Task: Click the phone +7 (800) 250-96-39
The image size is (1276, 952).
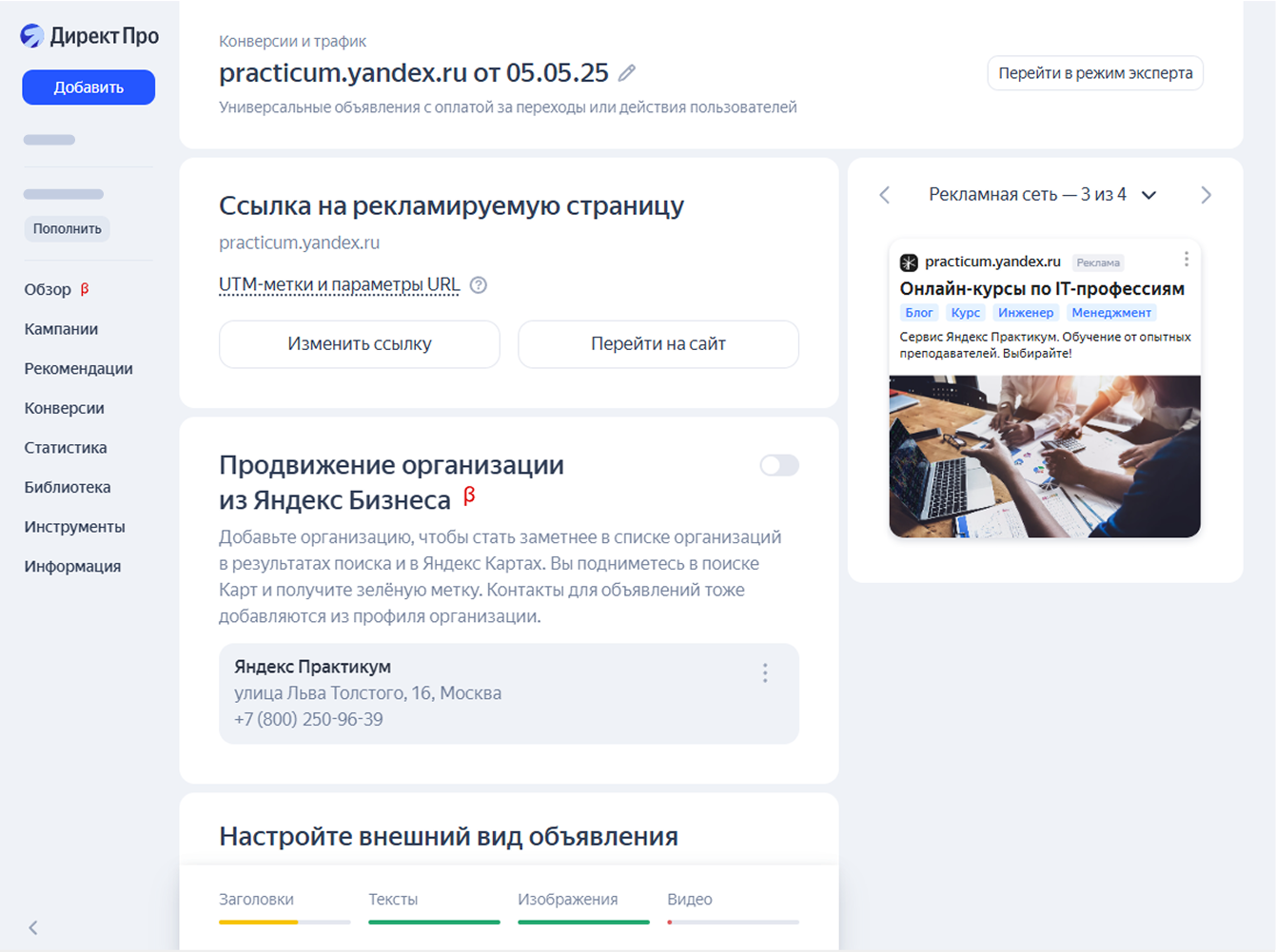Action: (x=308, y=719)
